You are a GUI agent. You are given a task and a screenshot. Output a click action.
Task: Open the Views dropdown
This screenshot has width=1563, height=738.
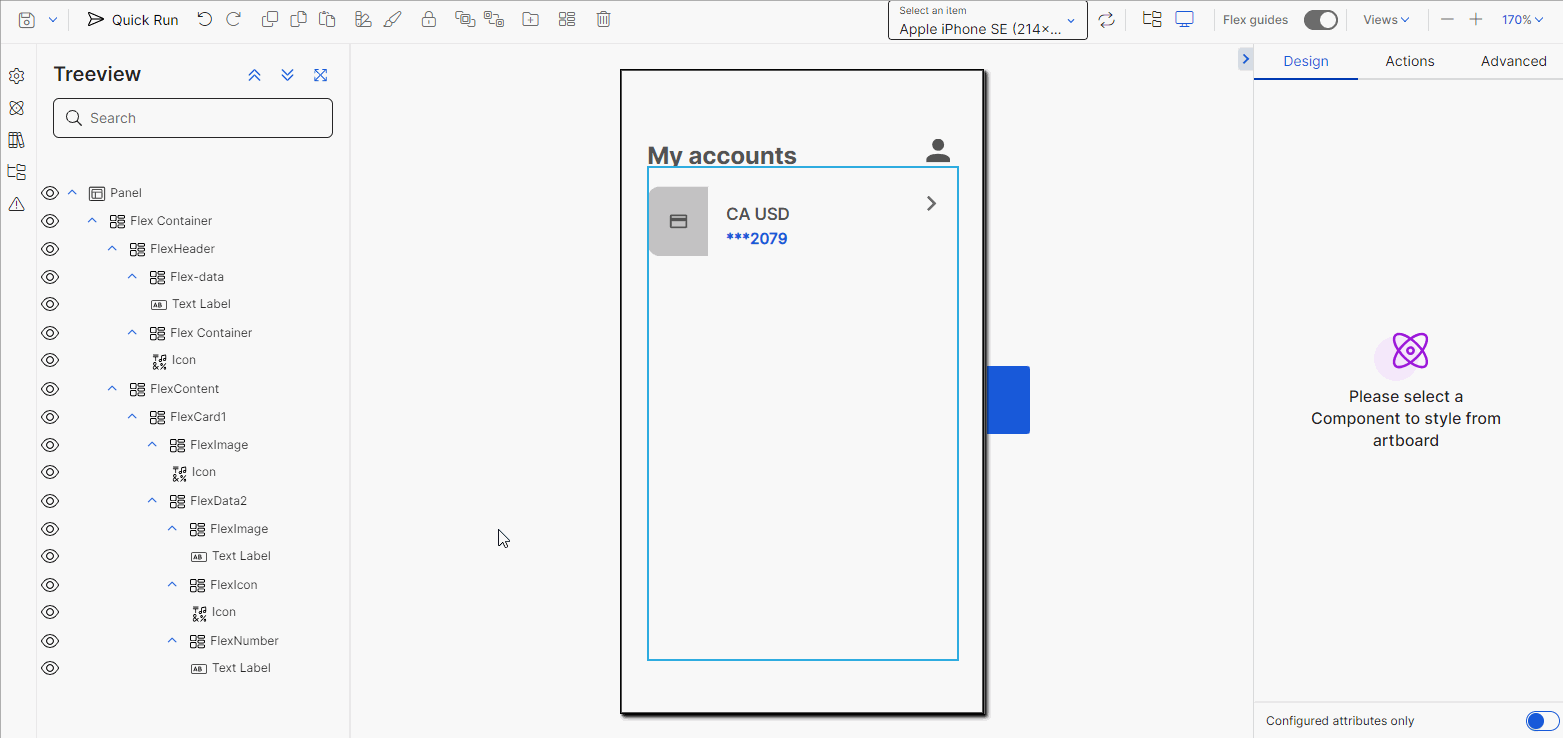(1386, 19)
